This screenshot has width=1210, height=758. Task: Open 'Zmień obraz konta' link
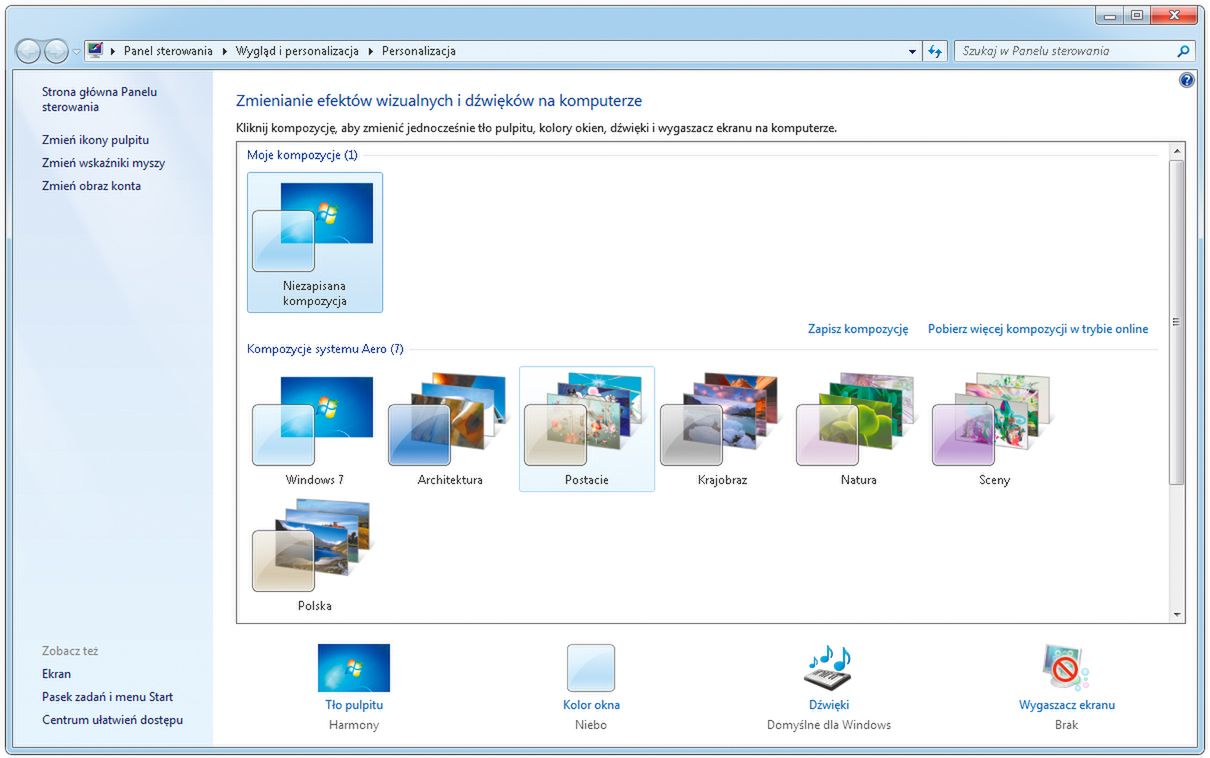(x=91, y=186)
